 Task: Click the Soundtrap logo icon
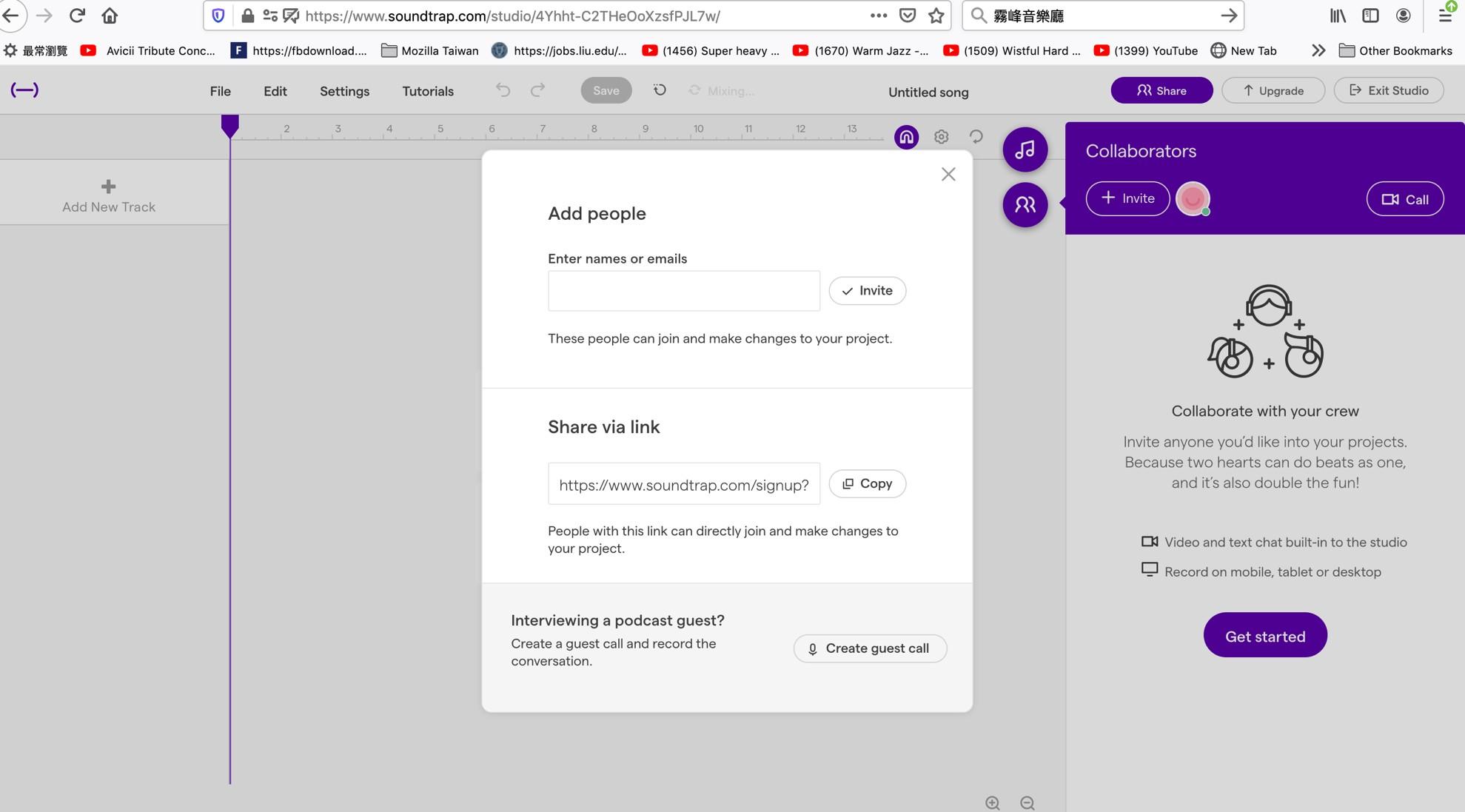24,90
